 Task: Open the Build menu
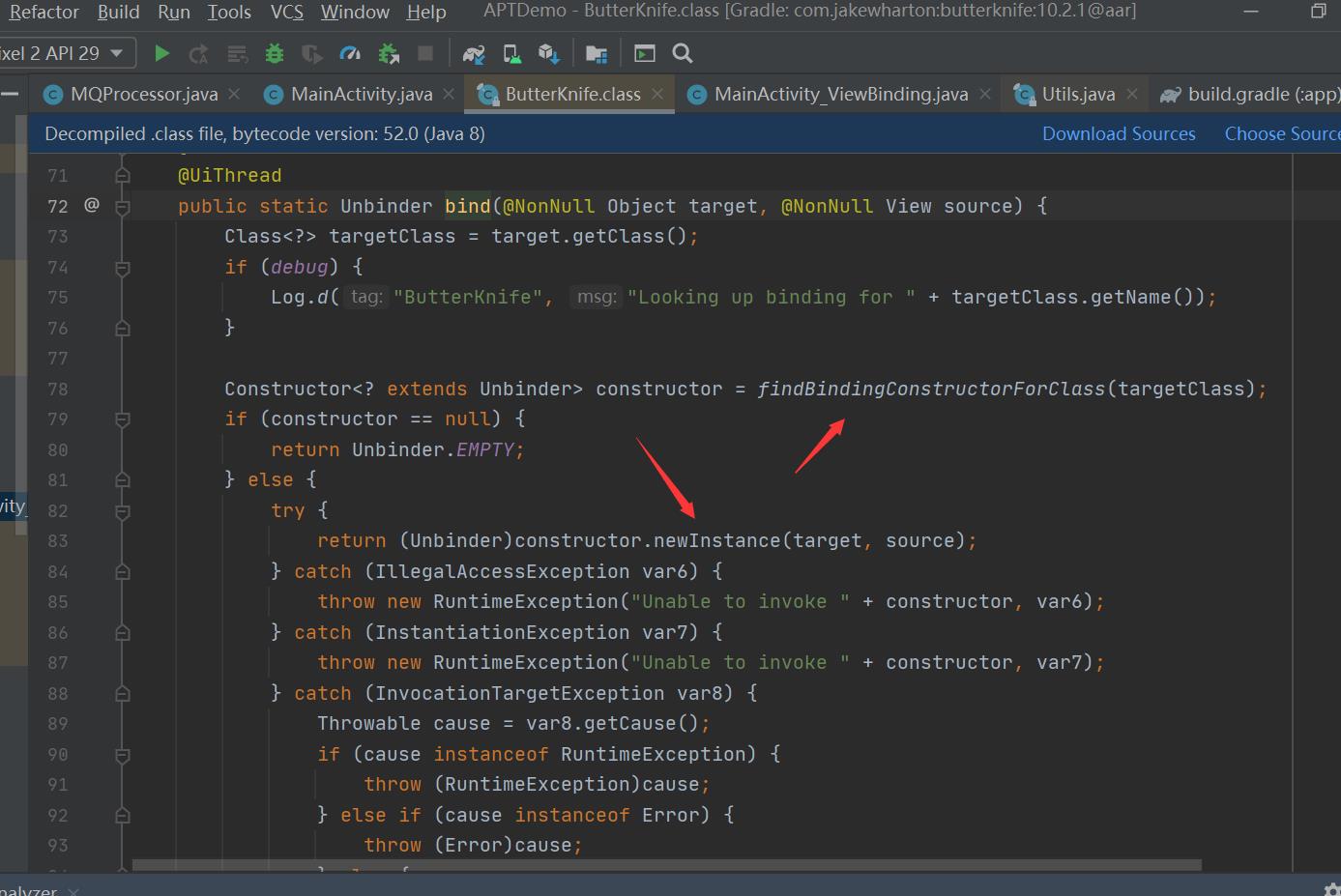pos(119,12)
